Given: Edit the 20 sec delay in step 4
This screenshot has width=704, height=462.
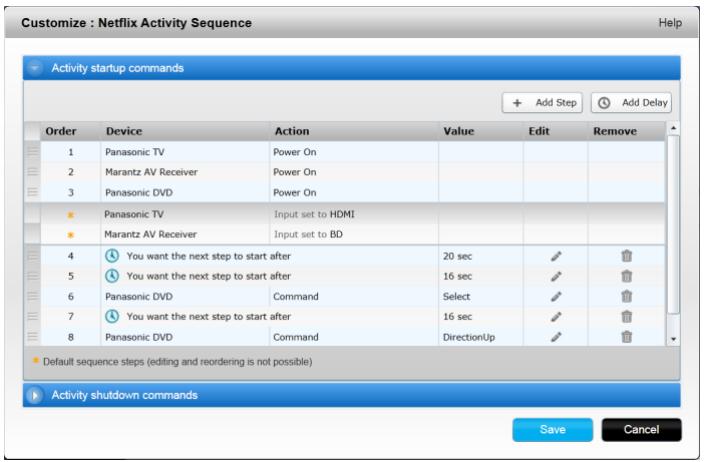Looking at the screenshot, I should click(556, 256).
